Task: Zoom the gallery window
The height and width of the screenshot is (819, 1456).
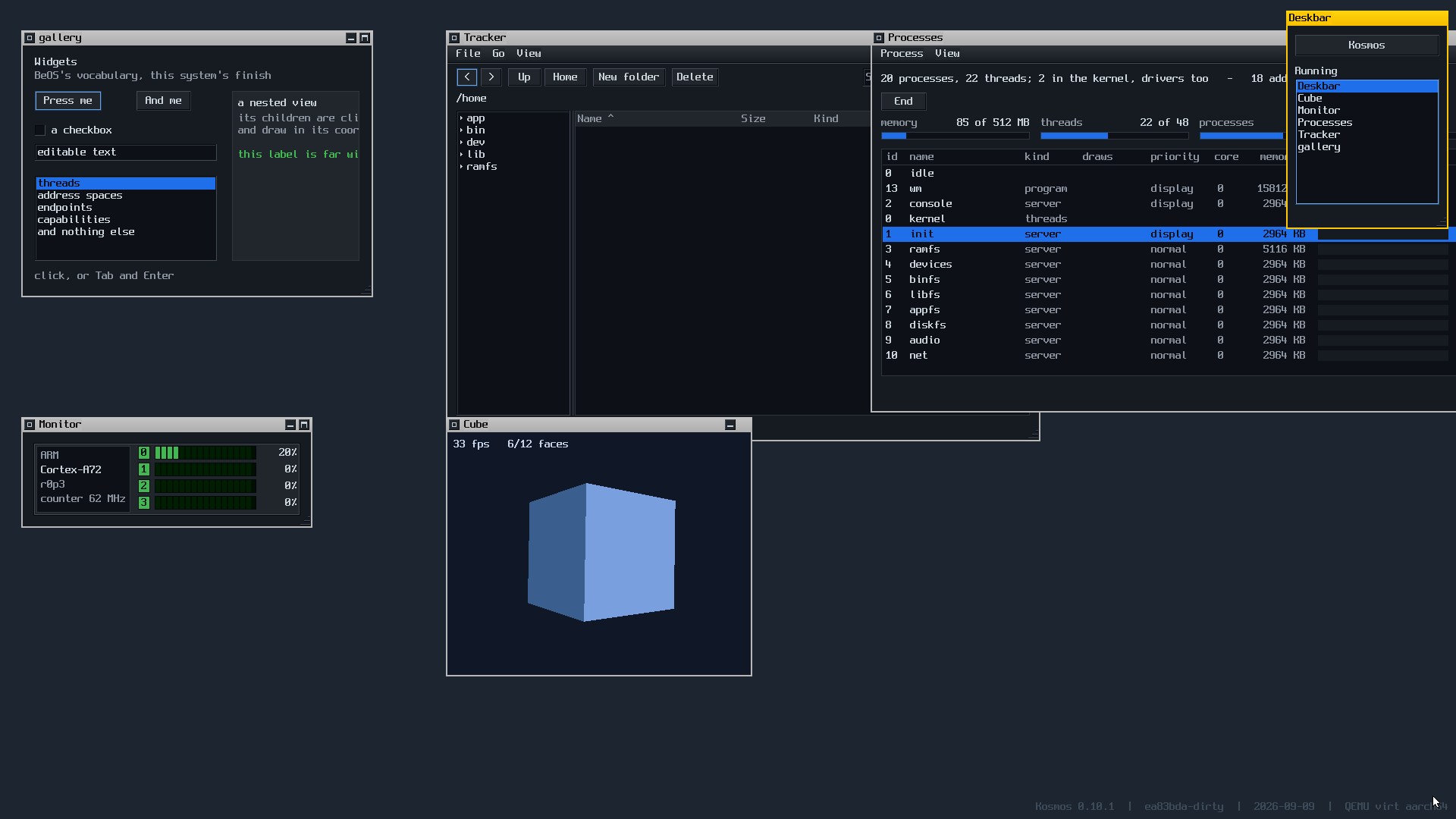Action: pyautogui.click(x=365, y=38)
